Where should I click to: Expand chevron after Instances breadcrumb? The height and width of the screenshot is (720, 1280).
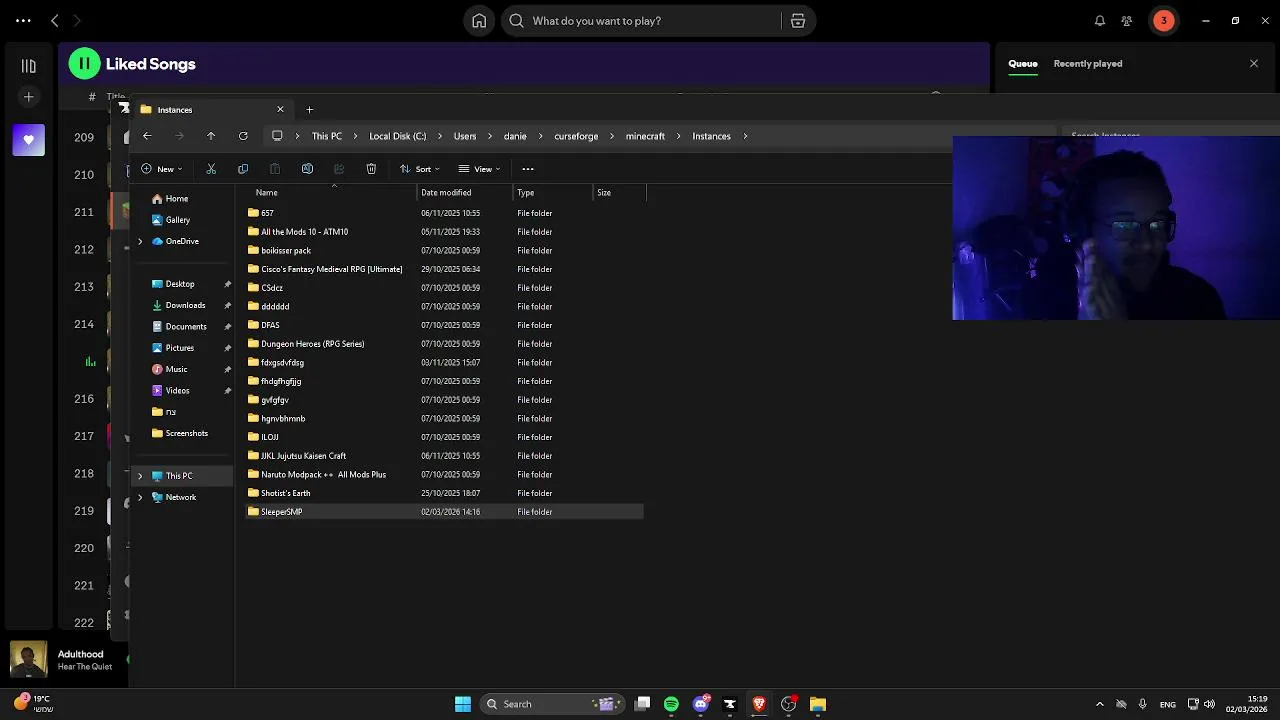coord(745,136)
